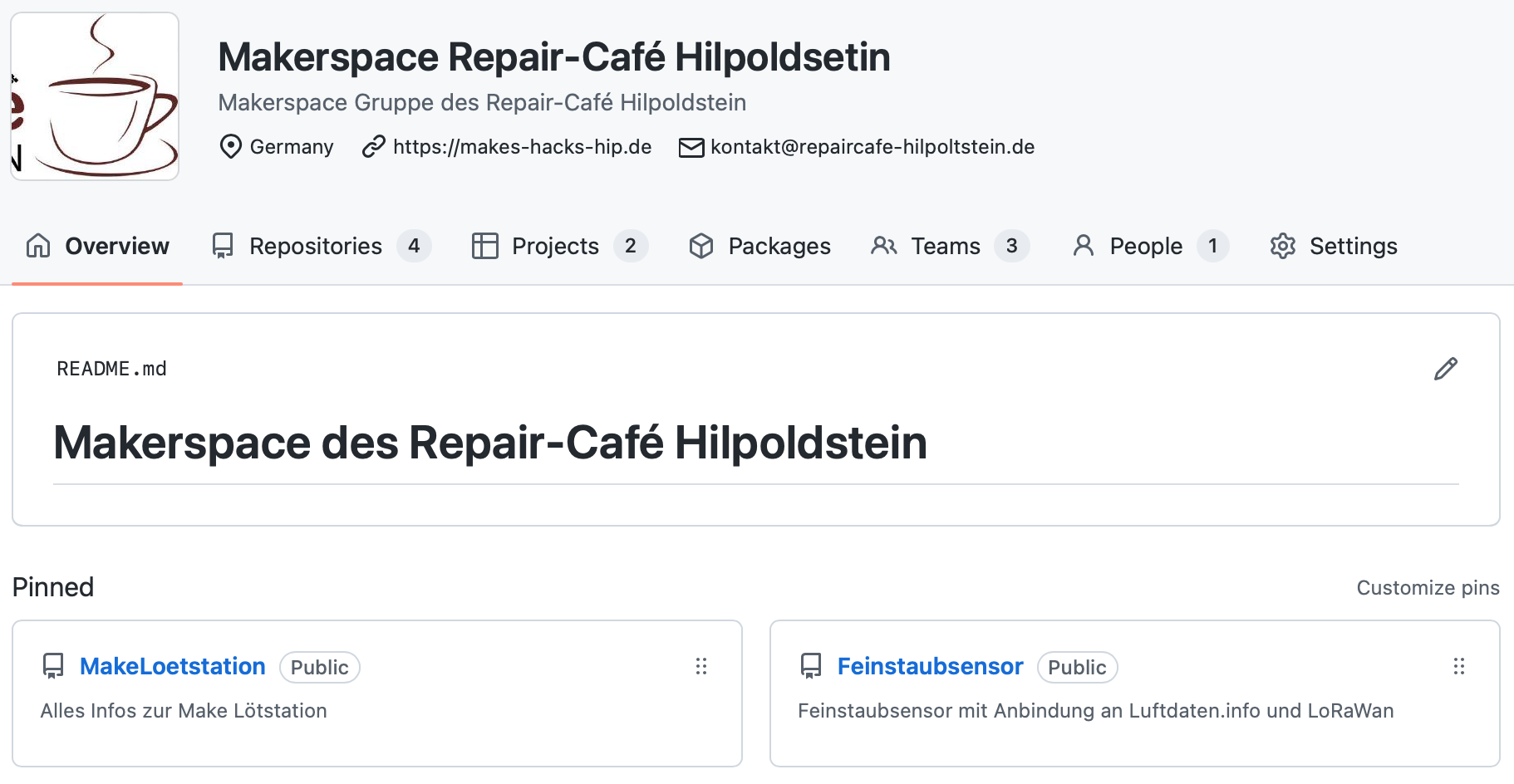The width and height of the screenshot is (1514, 784).
Task: View the People tab
Action: point(1150,246)
